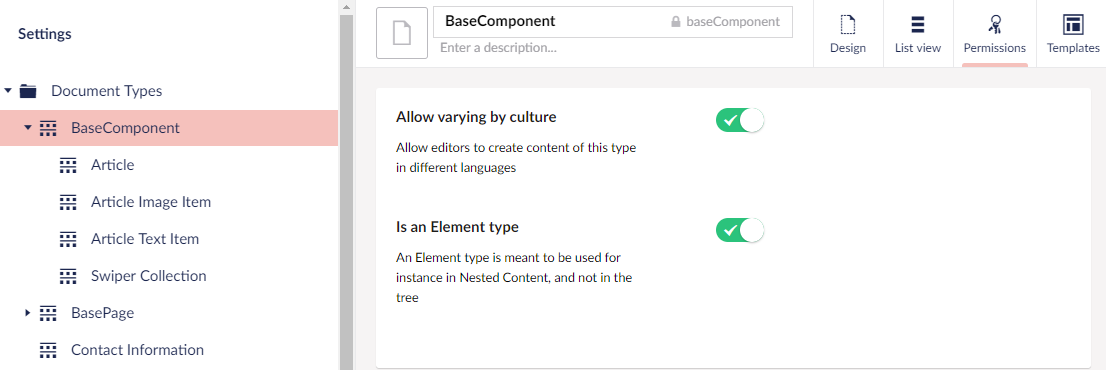Screen dimensions: 1106x370
Task: Click the tree panel vertical scrollbar
Action: [346, 192]
